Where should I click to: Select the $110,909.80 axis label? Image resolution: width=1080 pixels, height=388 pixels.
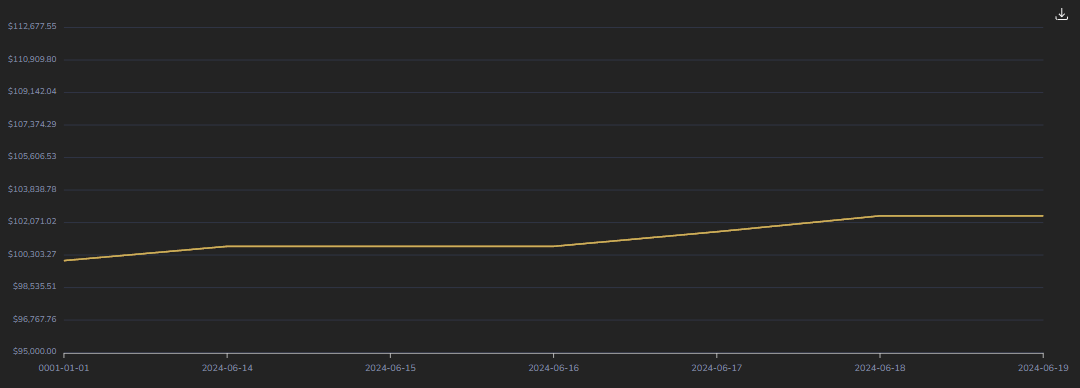(32, 59)
